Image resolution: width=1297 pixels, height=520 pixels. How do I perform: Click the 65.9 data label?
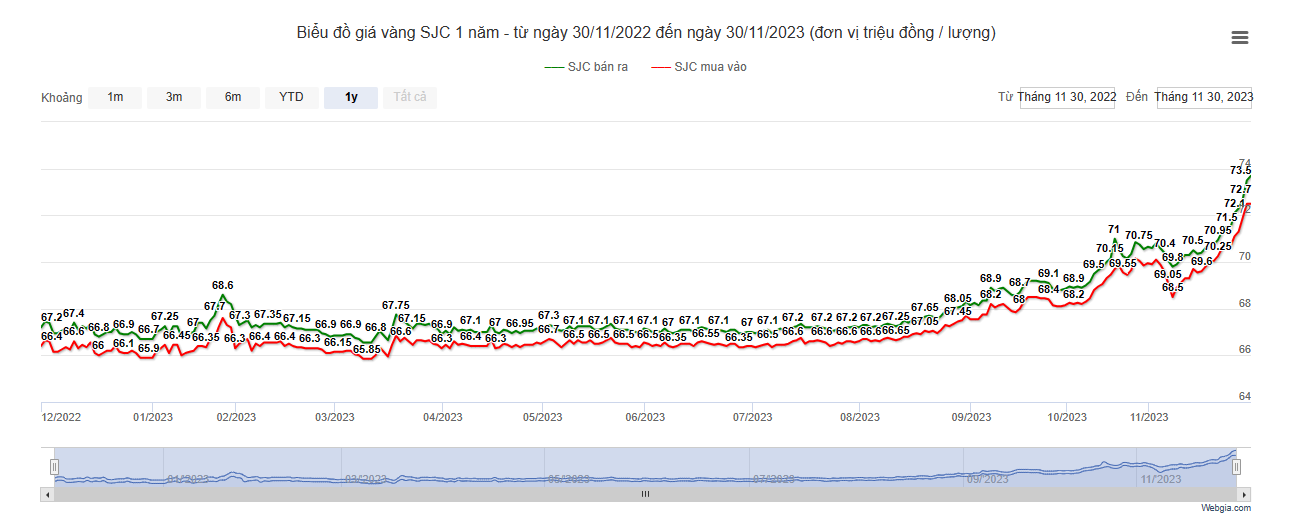(148, 348)
